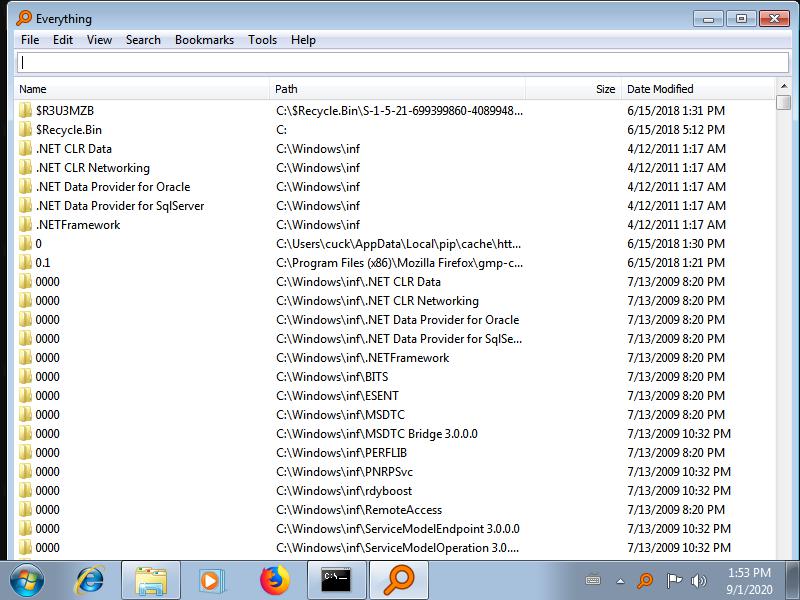Image resolution: width=800 pixels, height=600 pixels.
Task: Select the folder icon named 0
Action: click(25, 243)
